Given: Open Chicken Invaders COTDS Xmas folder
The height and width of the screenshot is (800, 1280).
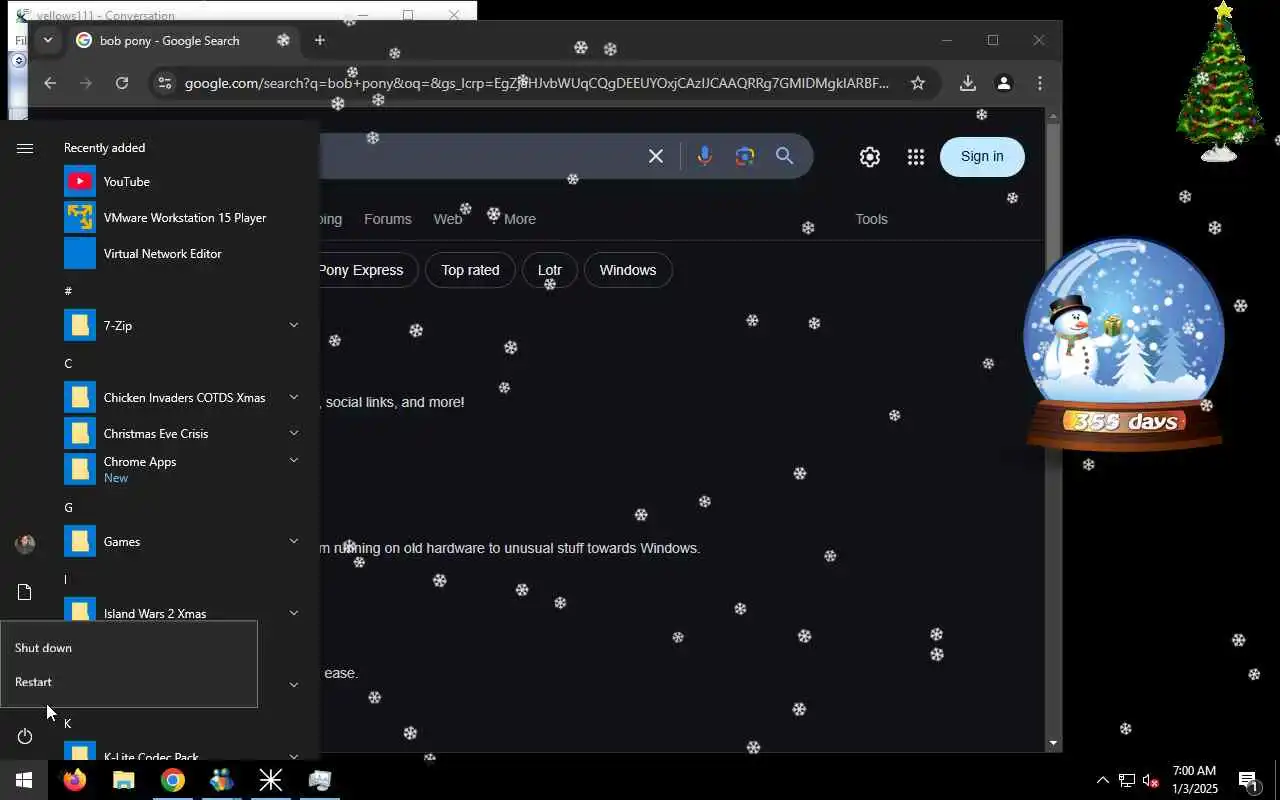Looking at the screenshot, I should coord(180,398).
